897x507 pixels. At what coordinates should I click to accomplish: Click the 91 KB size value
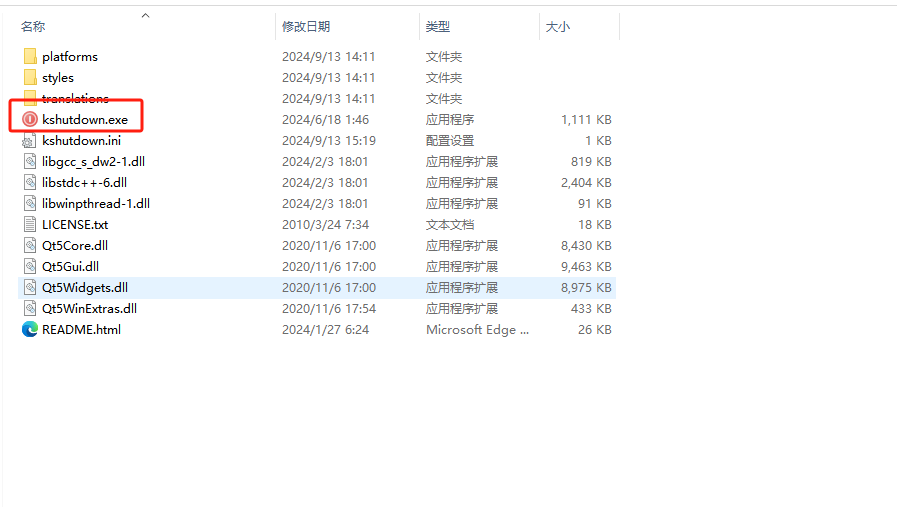click(x=594, y=204)
